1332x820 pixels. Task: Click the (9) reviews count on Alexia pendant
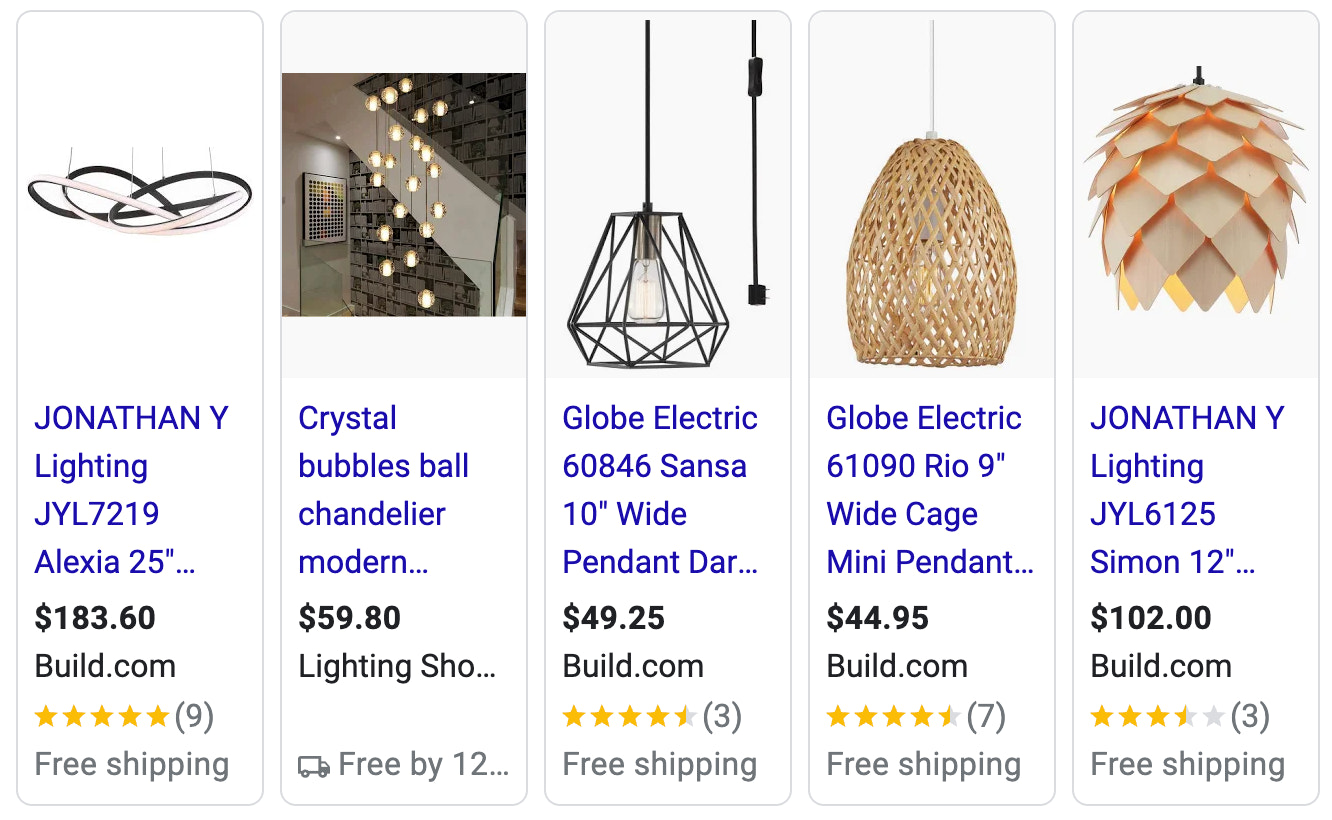point(196,716)
